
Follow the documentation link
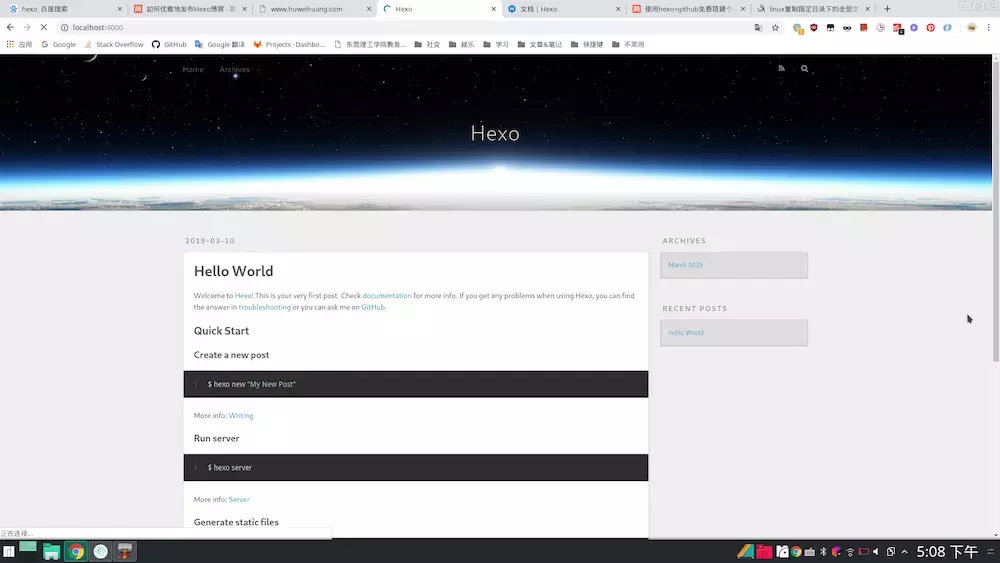point(387,296)
